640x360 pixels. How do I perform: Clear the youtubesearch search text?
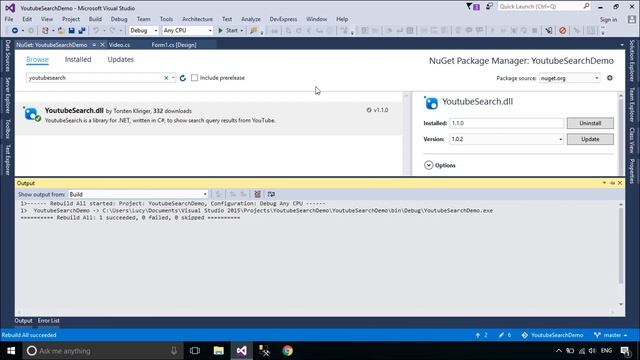click(166, 78)
